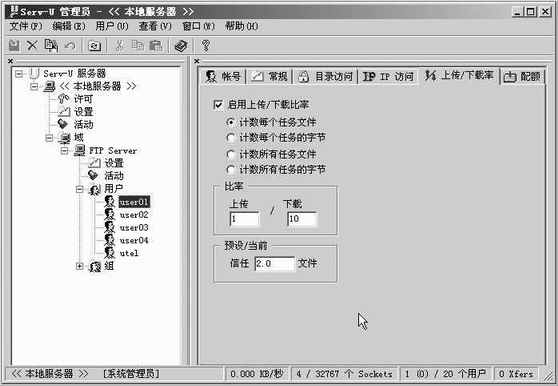This screenshot has height=386, width=558.
Task: Click the toolbar Copy documents icon
Action: click(x=138, y=46)
